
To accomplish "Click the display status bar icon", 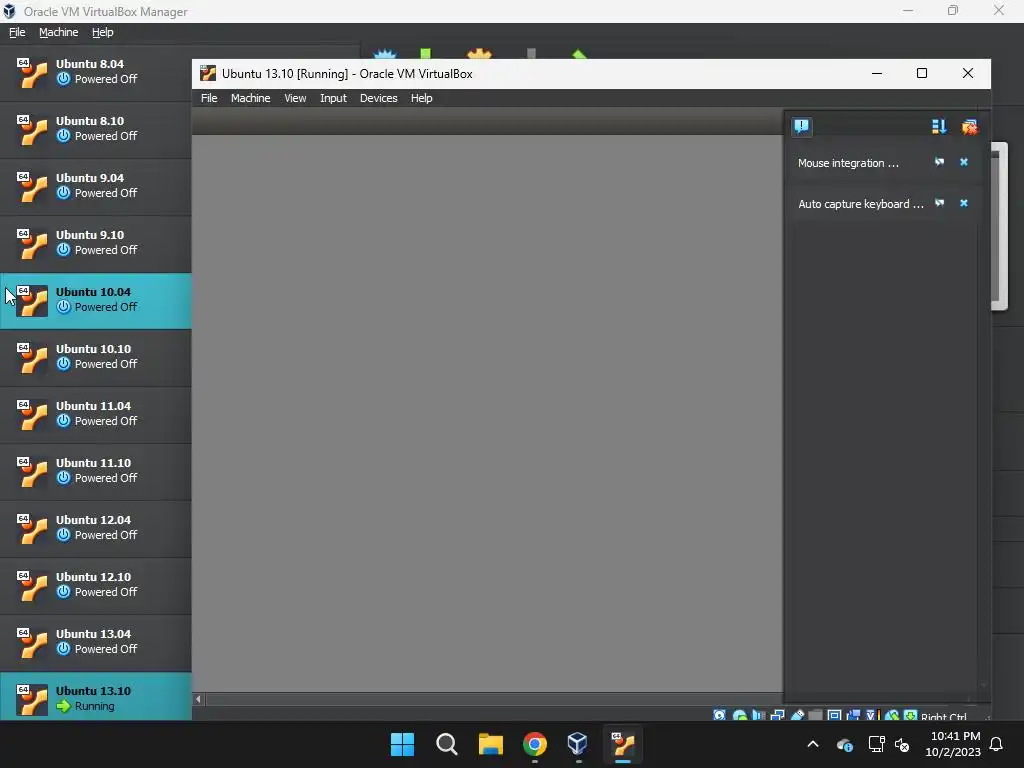I will (x=835, y=715).
